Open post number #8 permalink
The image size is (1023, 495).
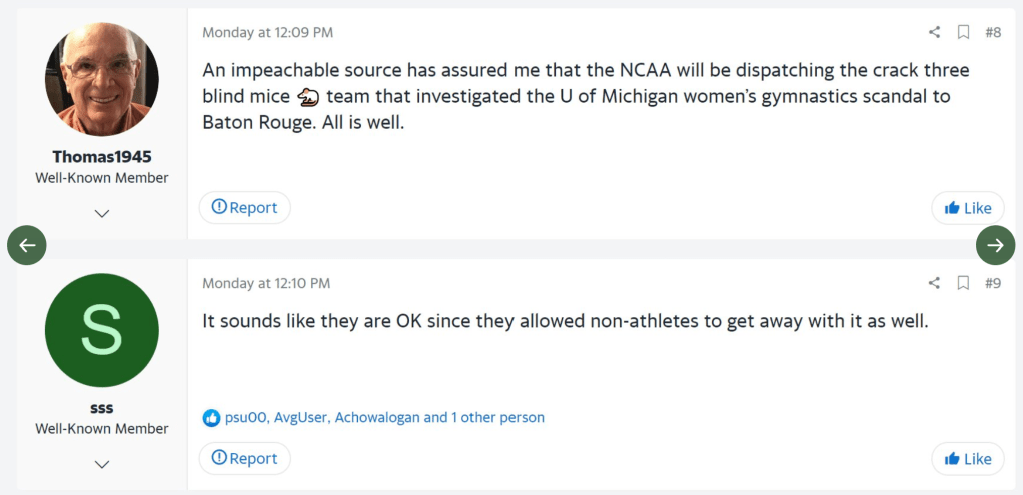pos(992,32)
